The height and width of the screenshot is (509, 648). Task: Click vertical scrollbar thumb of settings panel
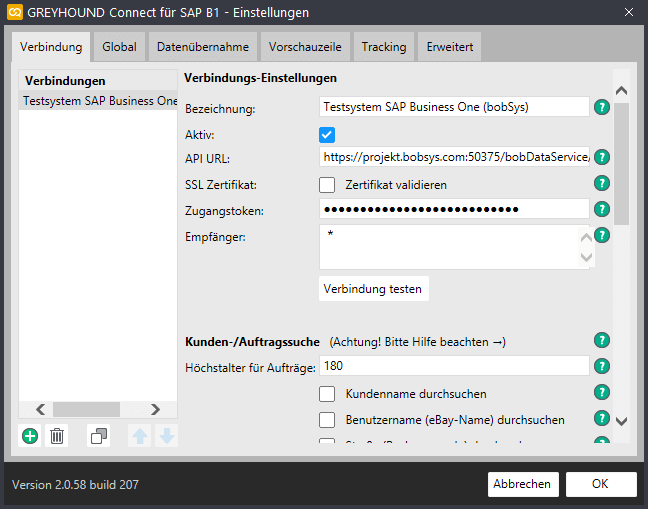point(622,164)
